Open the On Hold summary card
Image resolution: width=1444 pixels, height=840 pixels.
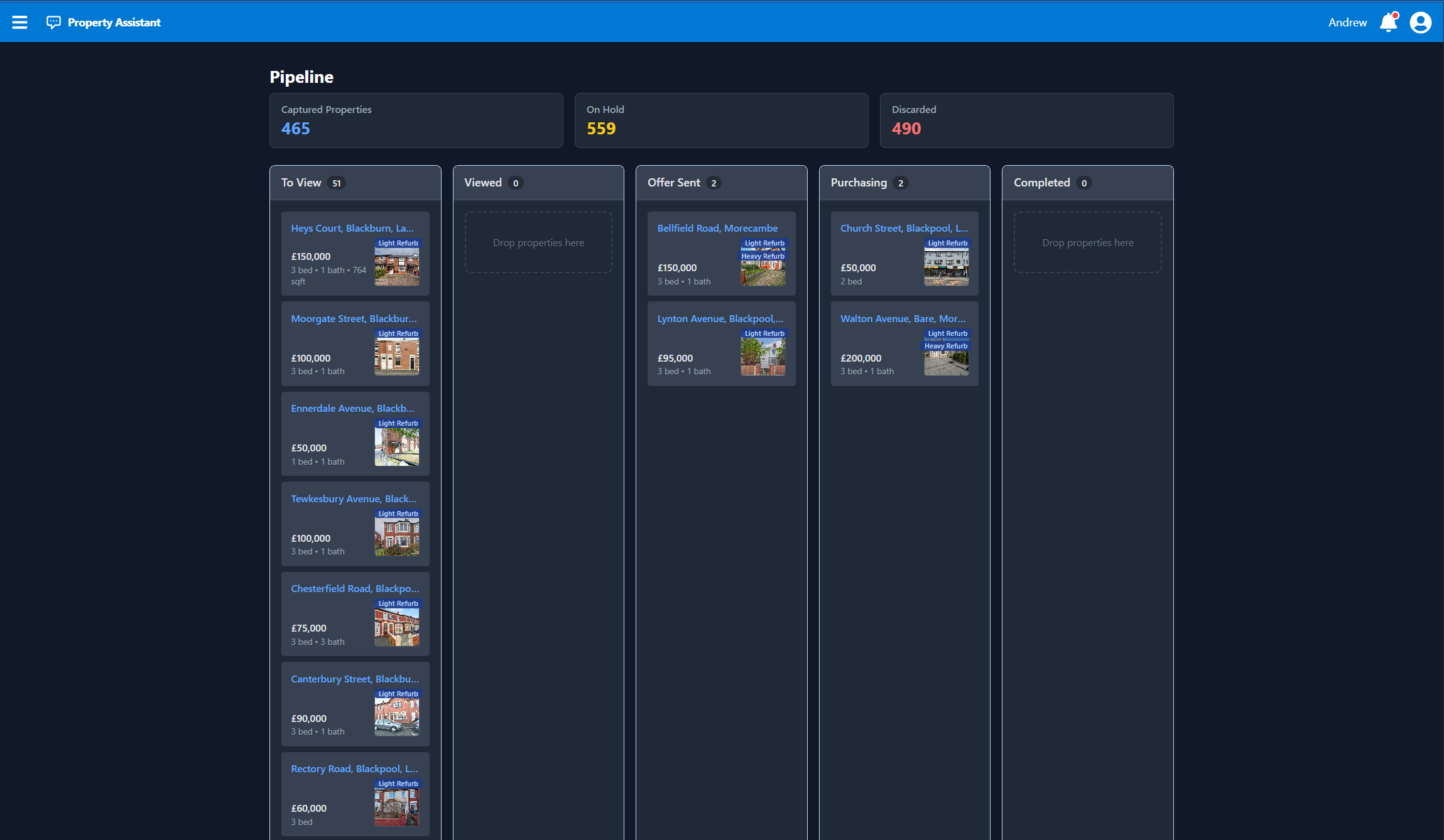(721, 121)
